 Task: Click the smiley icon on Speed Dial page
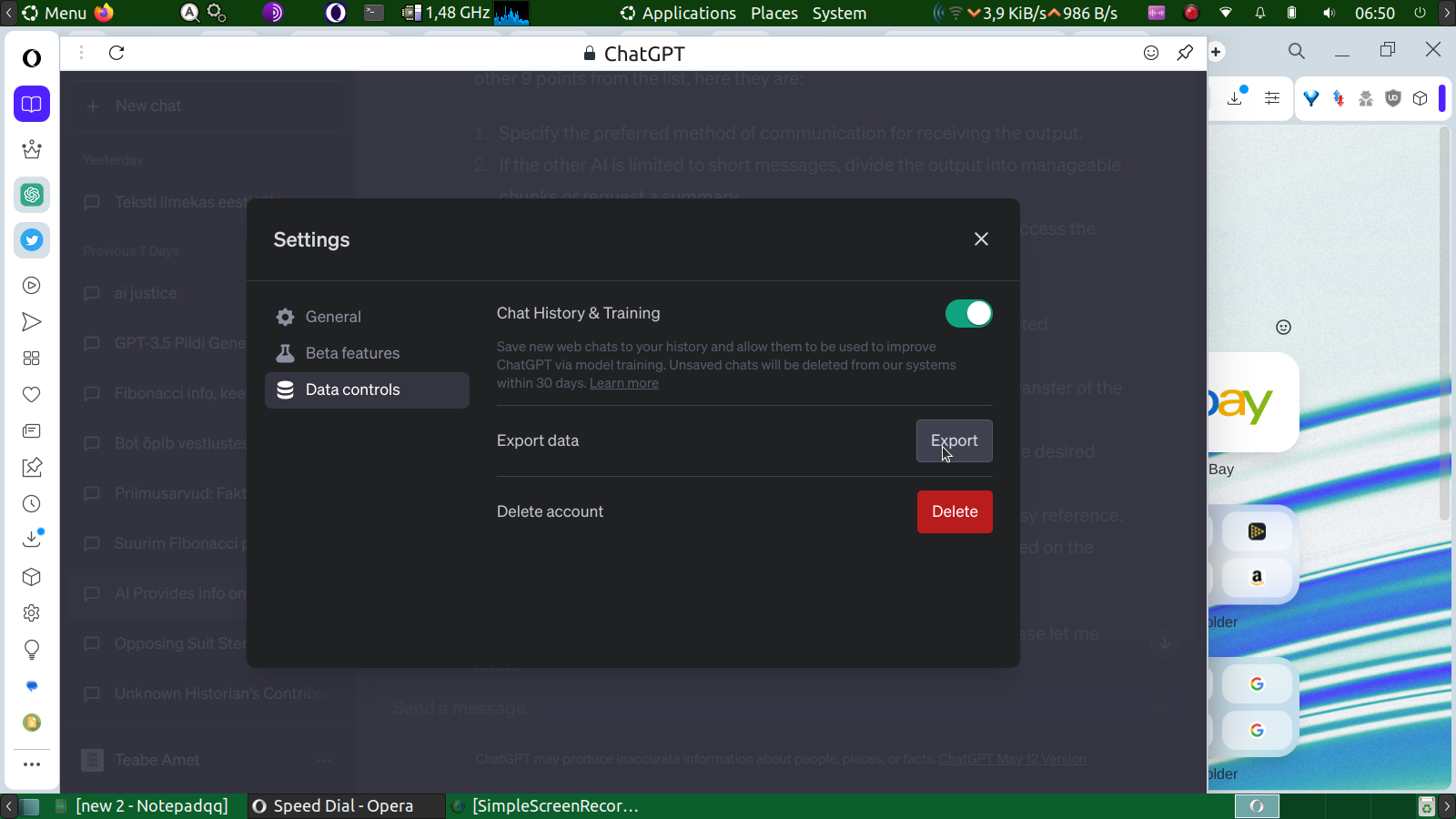tap(1283, 328)
